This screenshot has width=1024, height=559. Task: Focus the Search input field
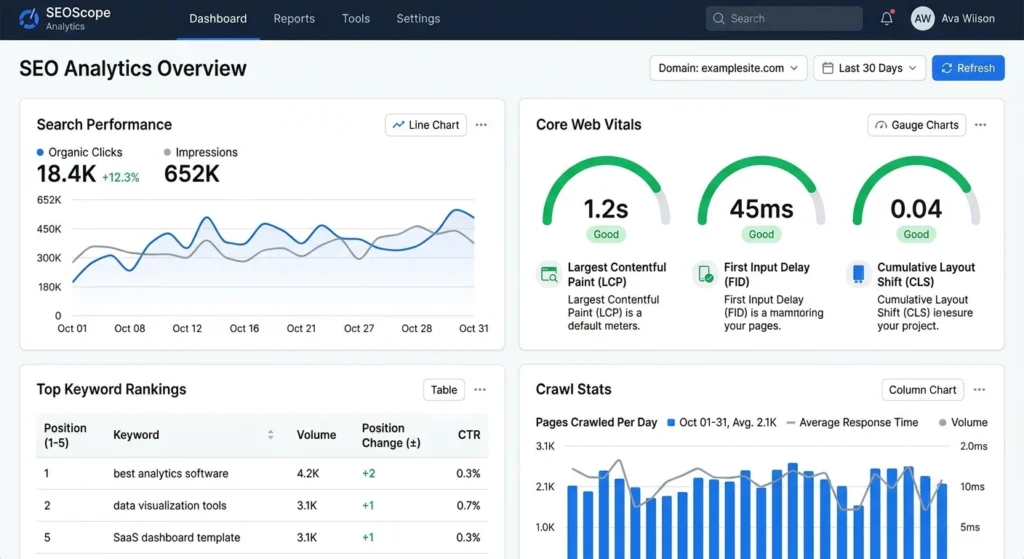pos(784,18)
